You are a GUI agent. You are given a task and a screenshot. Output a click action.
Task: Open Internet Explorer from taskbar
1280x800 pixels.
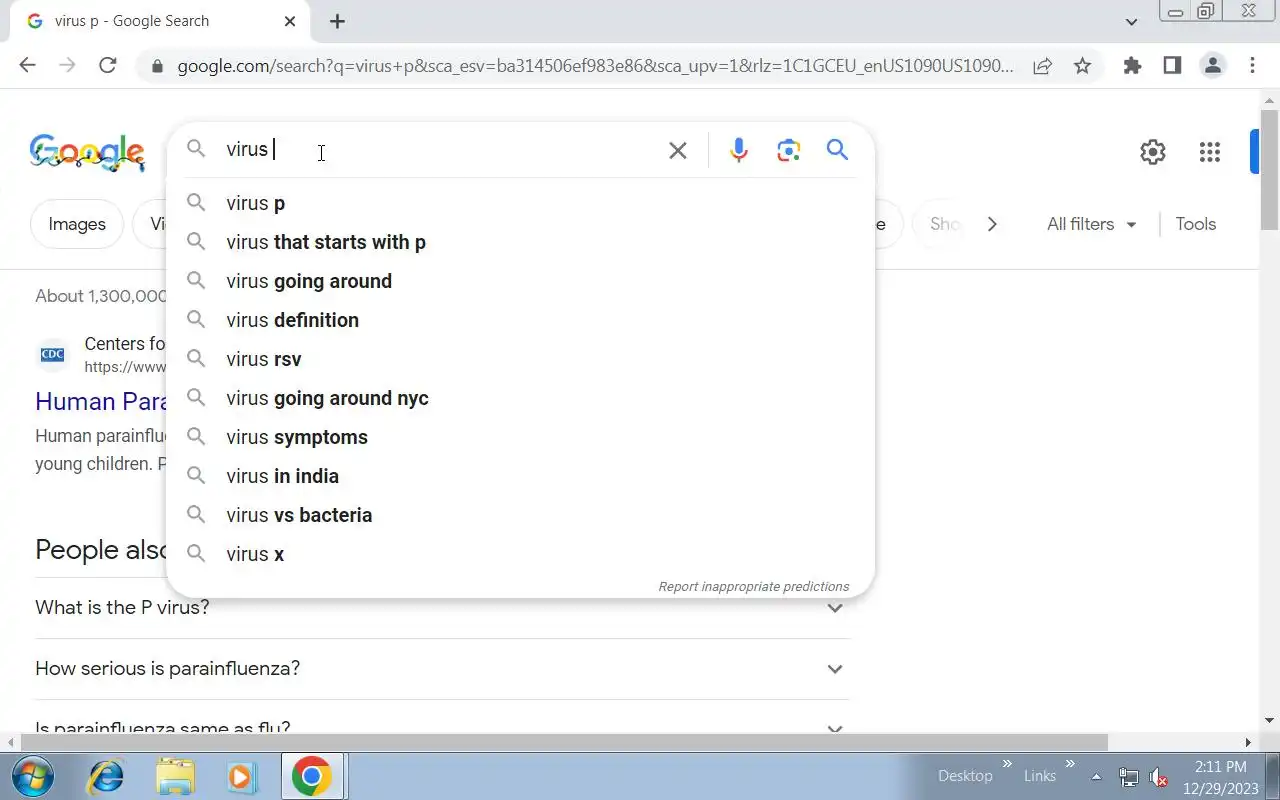pos(106,776)
